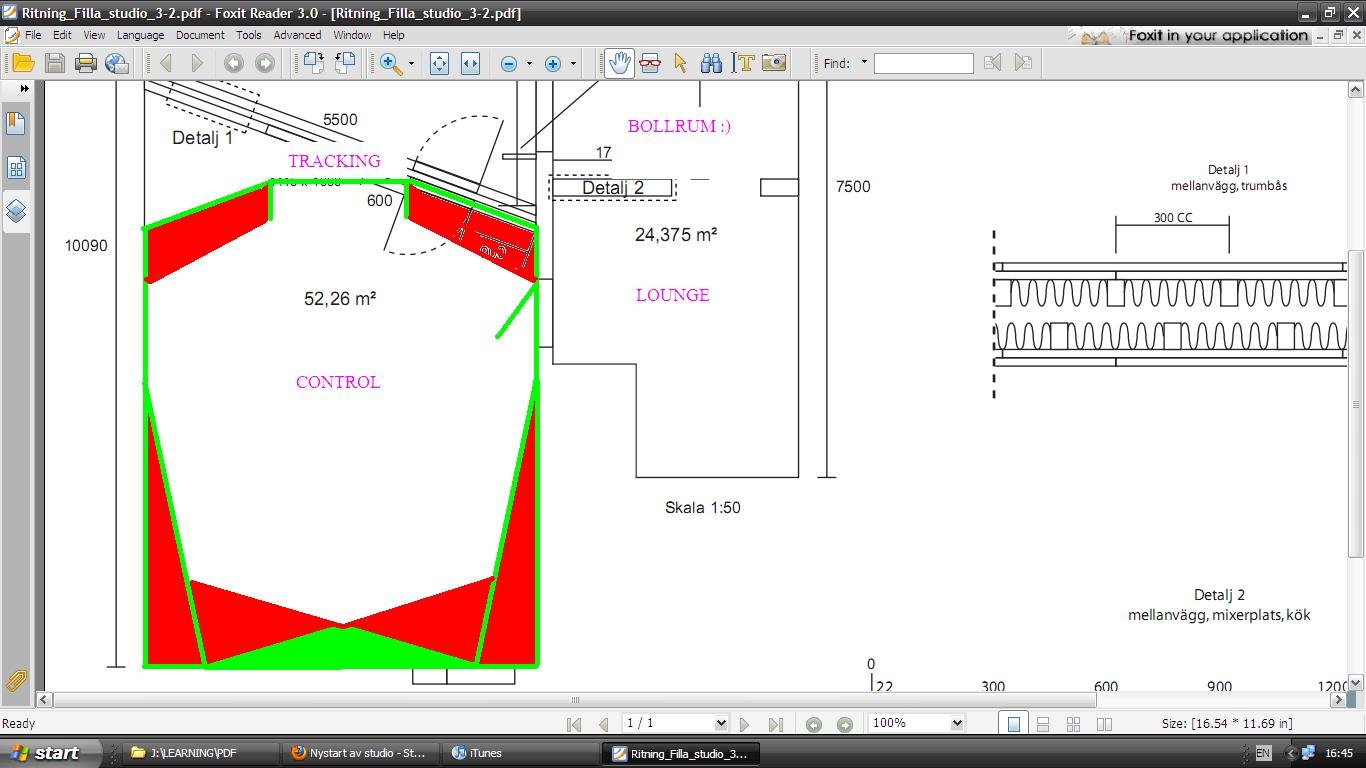Click the binoculars Search icon
Screen dimensions: 1366x768
pyautogui.click(x=711, y=63)
